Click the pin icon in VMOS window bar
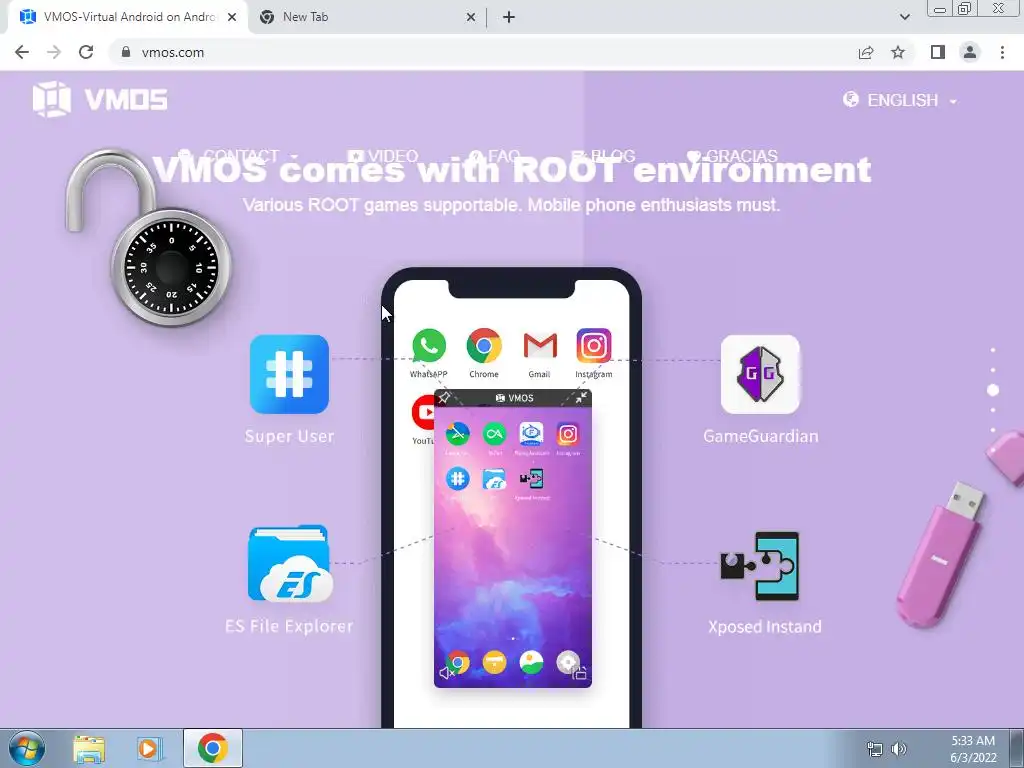Viewport: 1024px width, 768px height. tap(444, 398)
